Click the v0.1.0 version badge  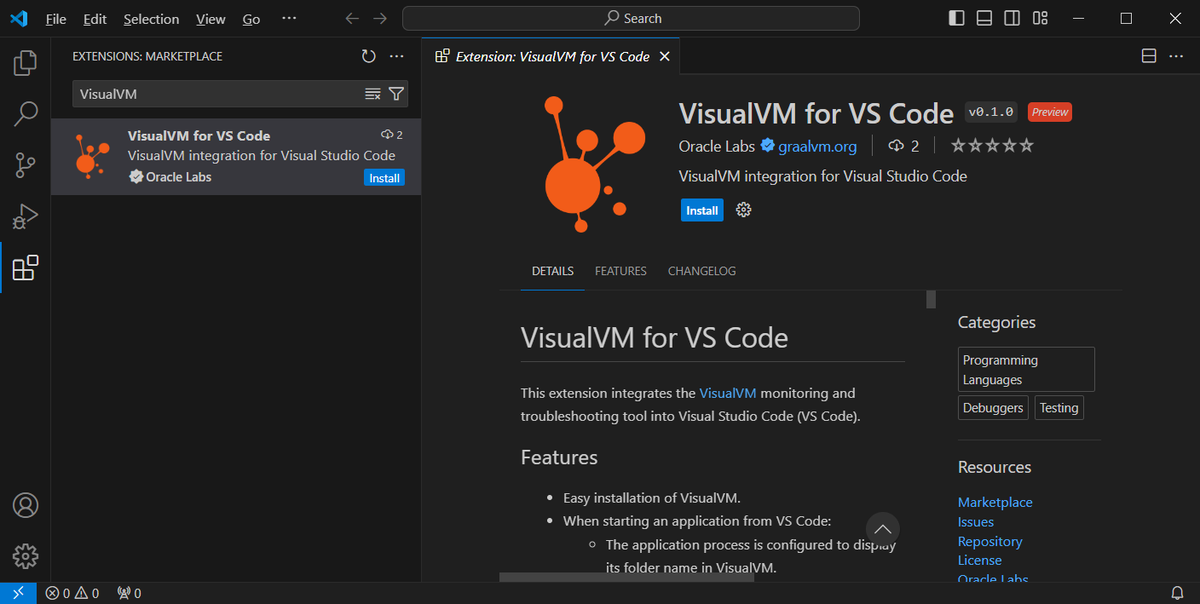click(992, 112)
